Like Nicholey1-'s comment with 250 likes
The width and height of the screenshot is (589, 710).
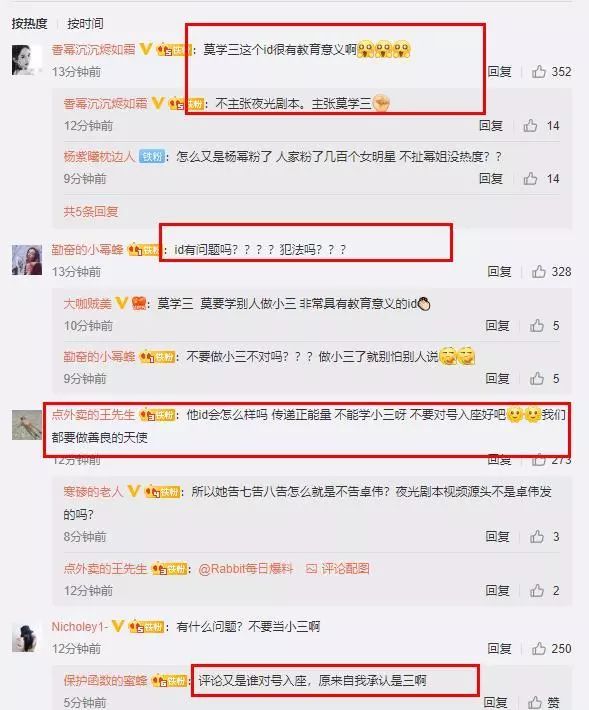(538, 648)
